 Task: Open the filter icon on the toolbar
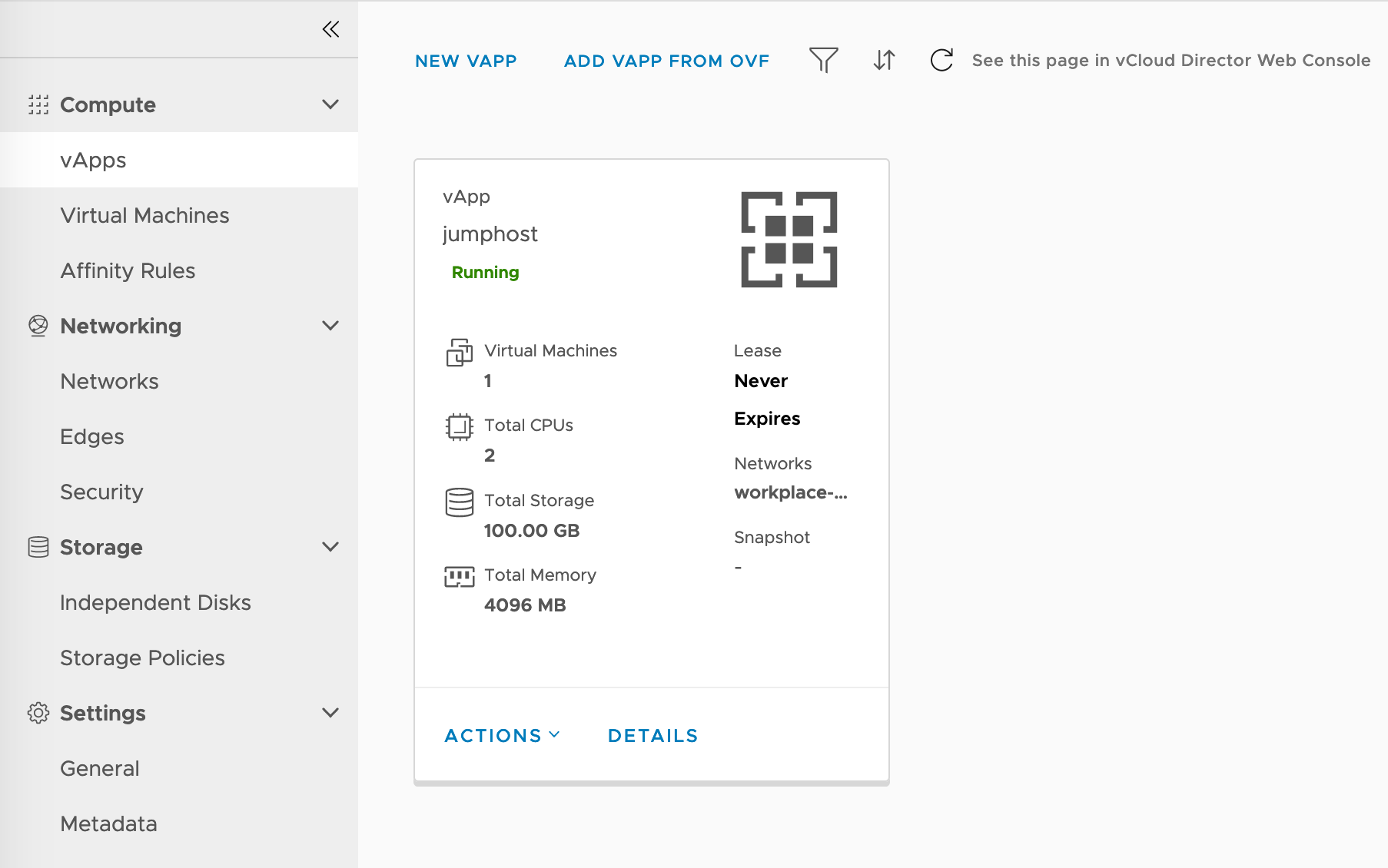pyautogui.click(x=823, y=59)
